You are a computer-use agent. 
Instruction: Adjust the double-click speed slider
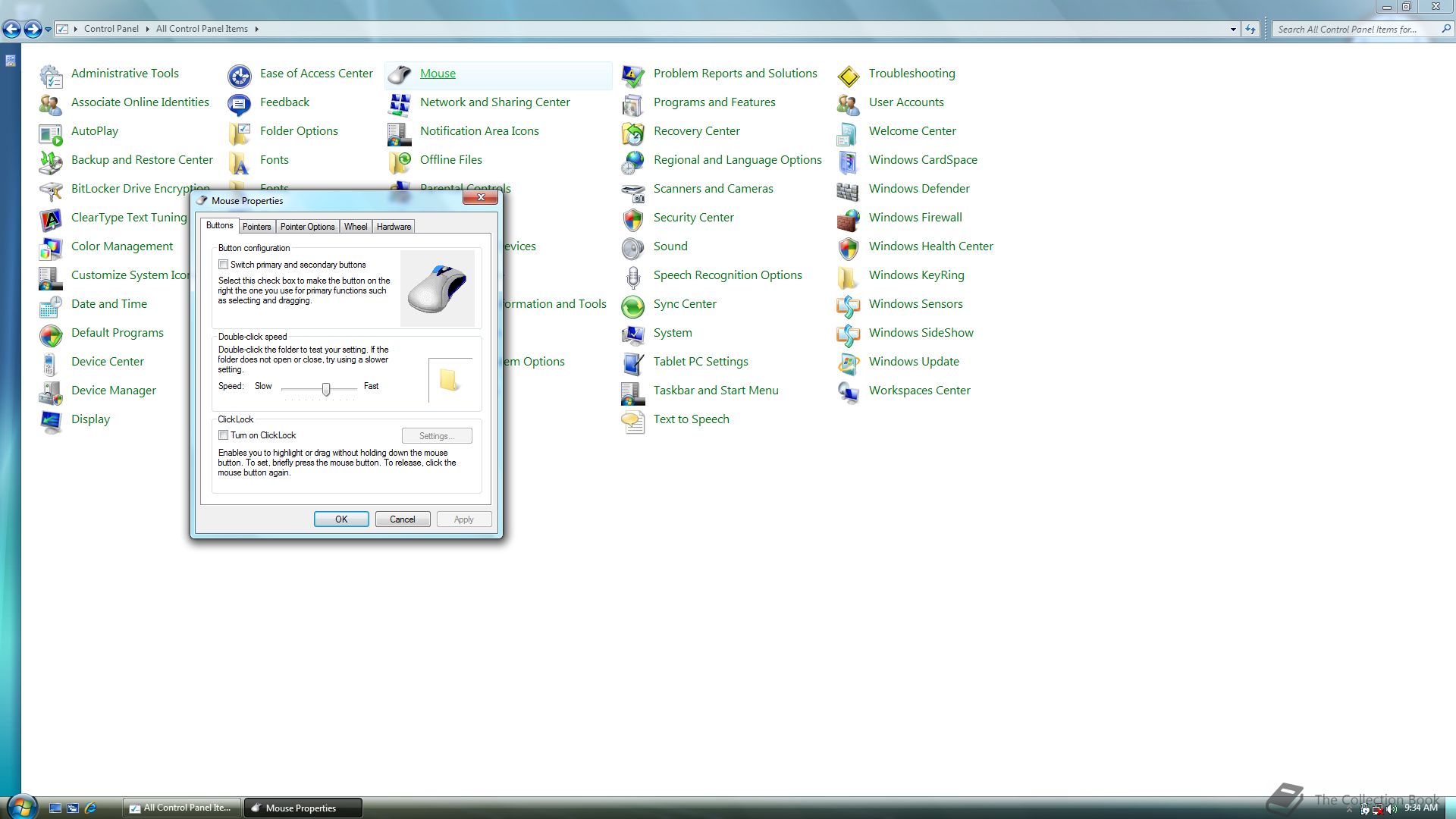(x=326, y=389)
